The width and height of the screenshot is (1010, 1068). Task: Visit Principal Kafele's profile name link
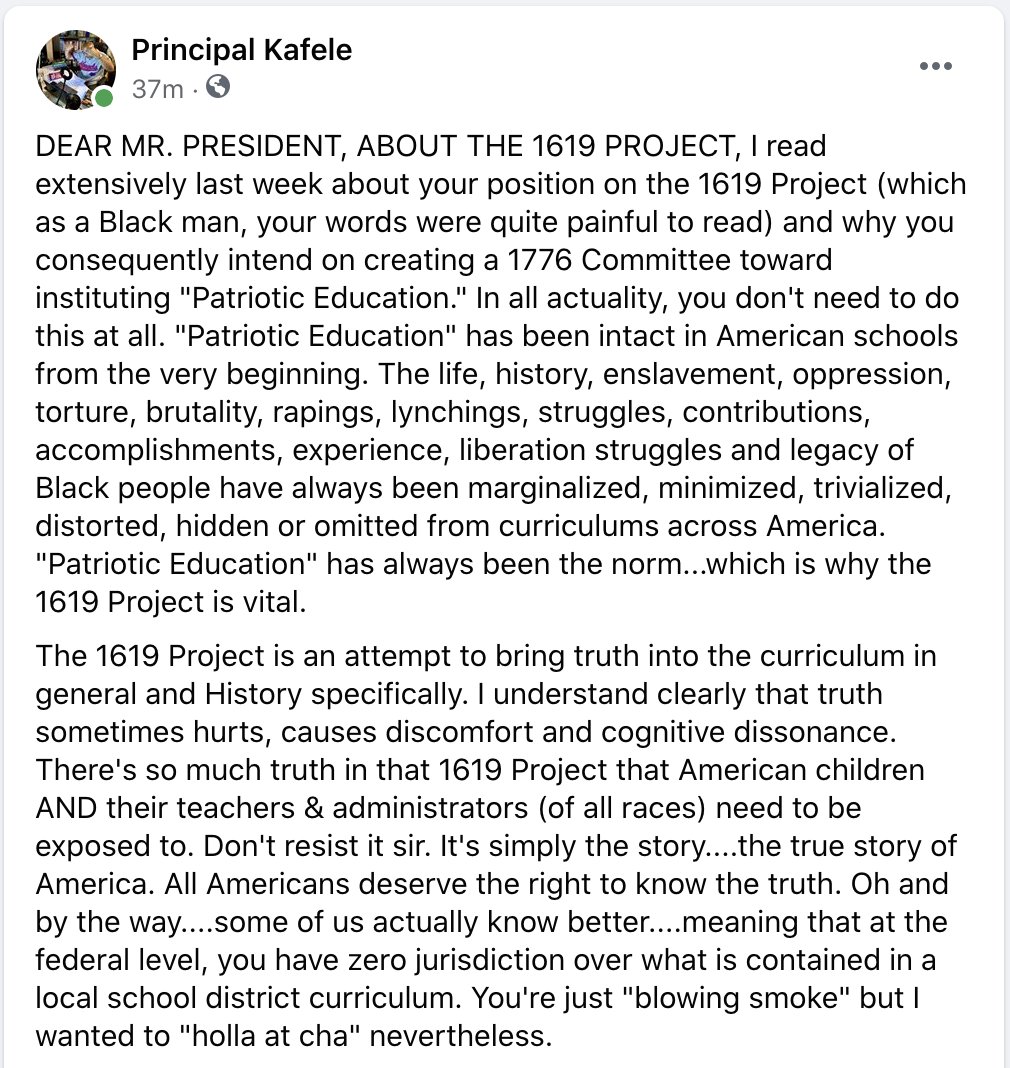[242, 50]
